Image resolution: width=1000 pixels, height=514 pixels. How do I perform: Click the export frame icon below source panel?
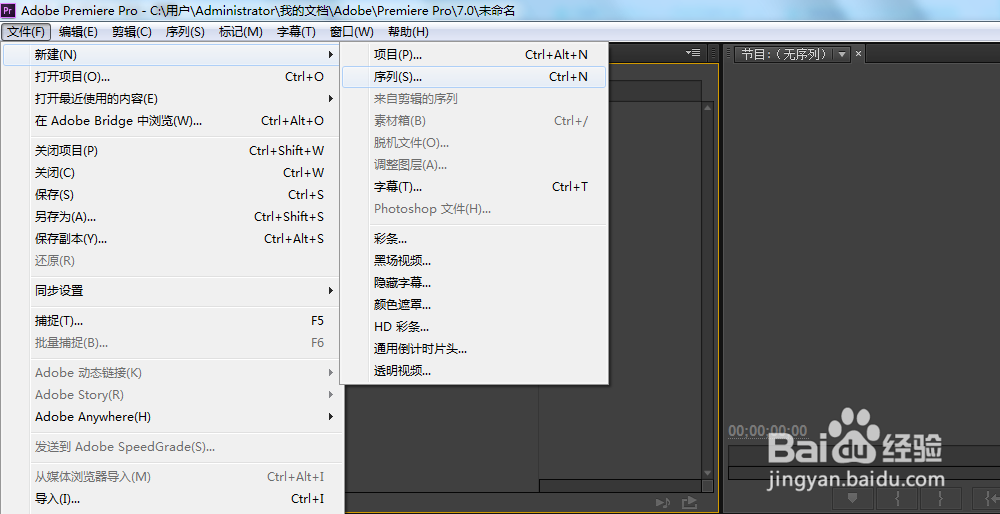(689, 503)
